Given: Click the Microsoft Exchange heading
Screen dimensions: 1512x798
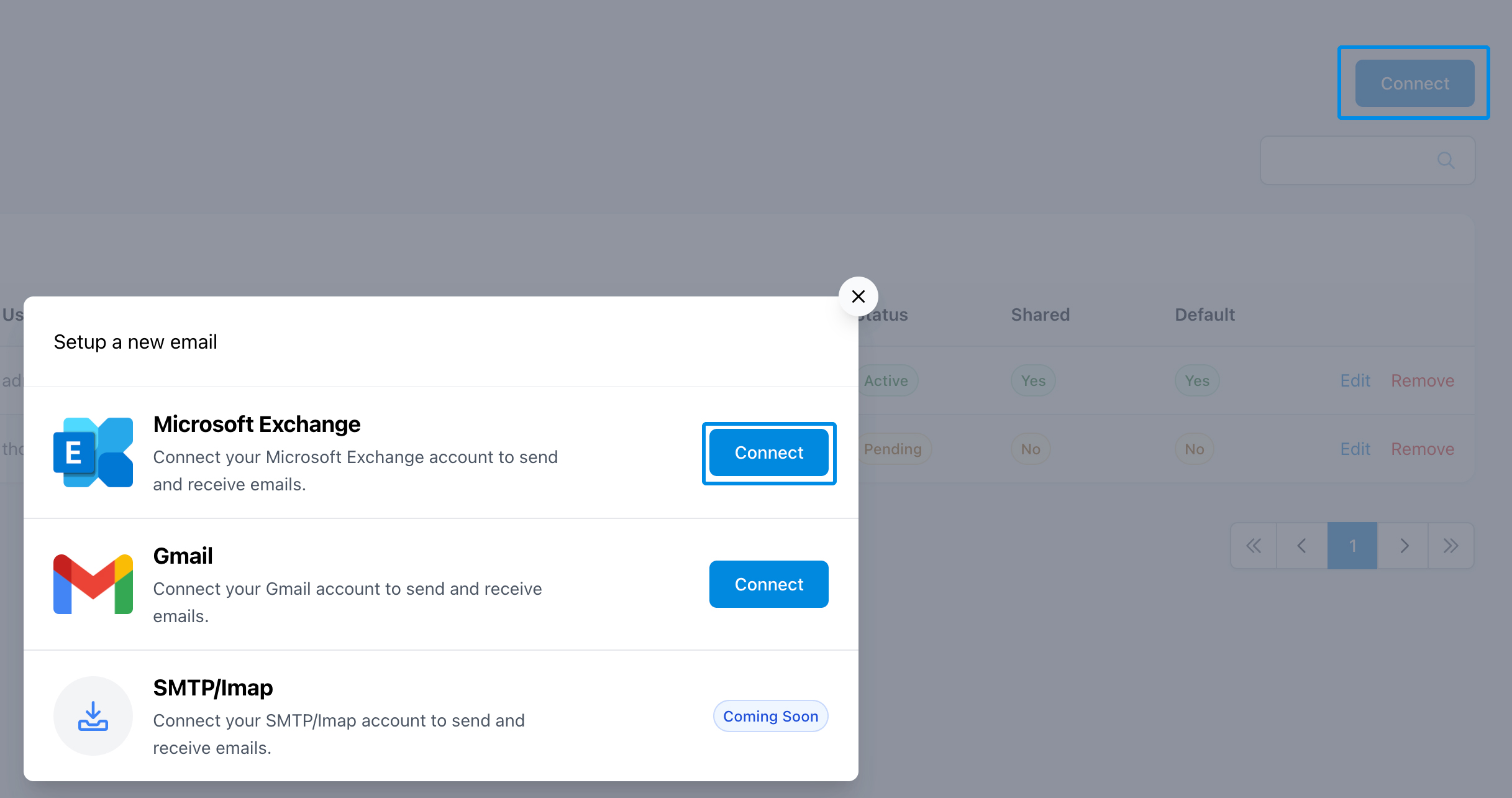Looking at the screenshot, I should click(257, 424).
